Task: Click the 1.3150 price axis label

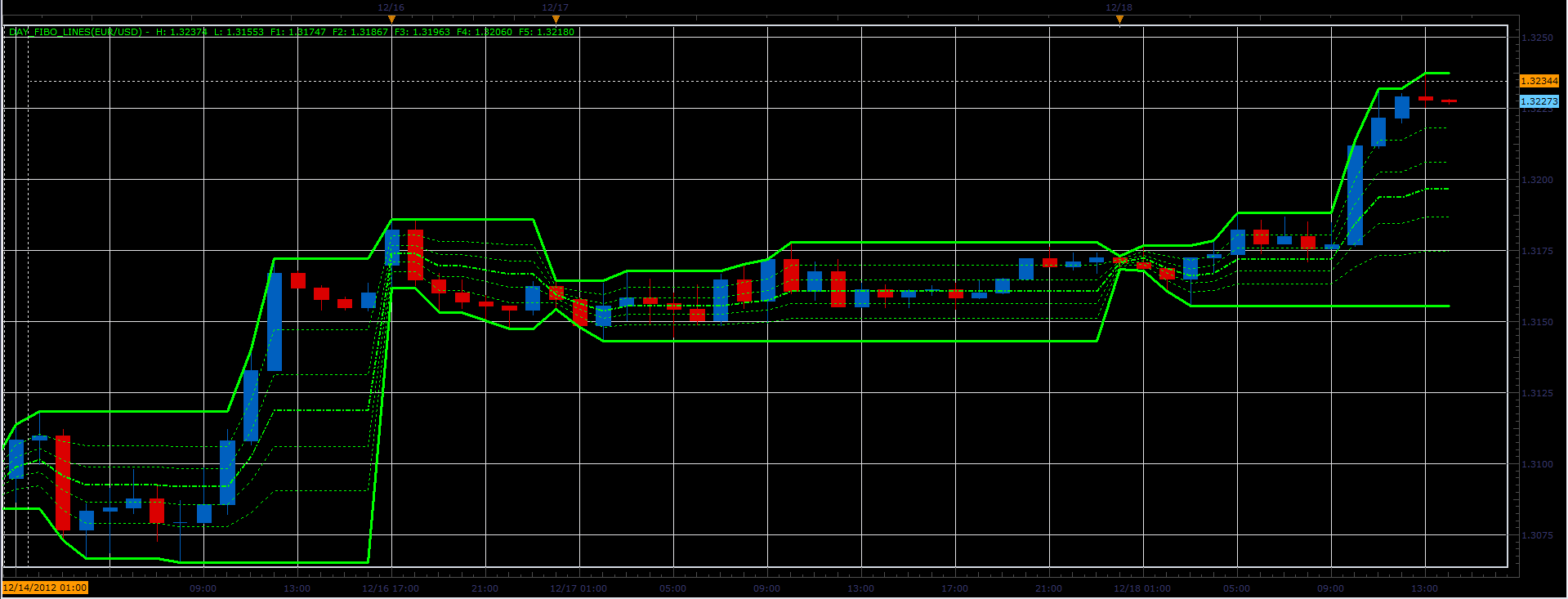Action: coord(1537,322)
